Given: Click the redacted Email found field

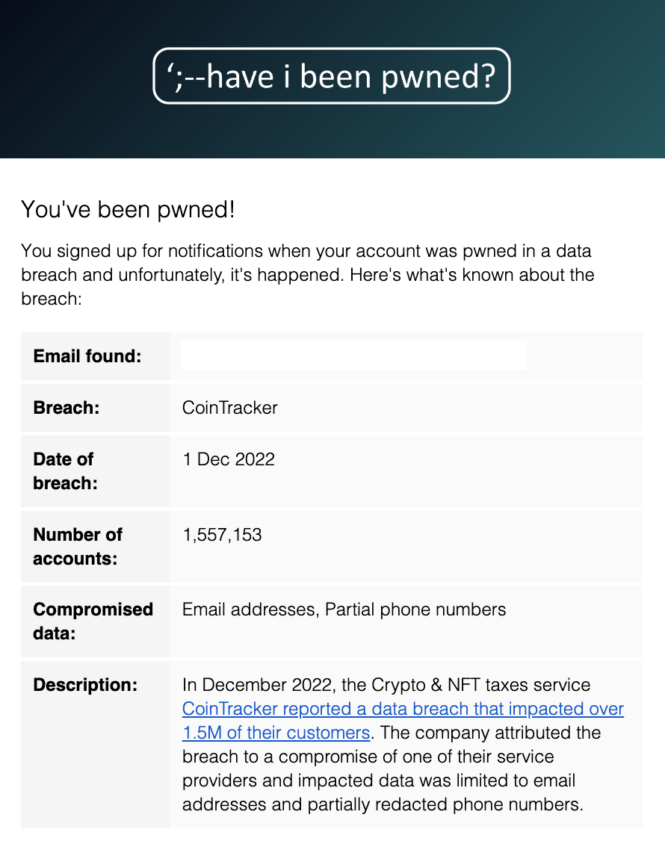Looking at the screenshot, I should [354, 356].
